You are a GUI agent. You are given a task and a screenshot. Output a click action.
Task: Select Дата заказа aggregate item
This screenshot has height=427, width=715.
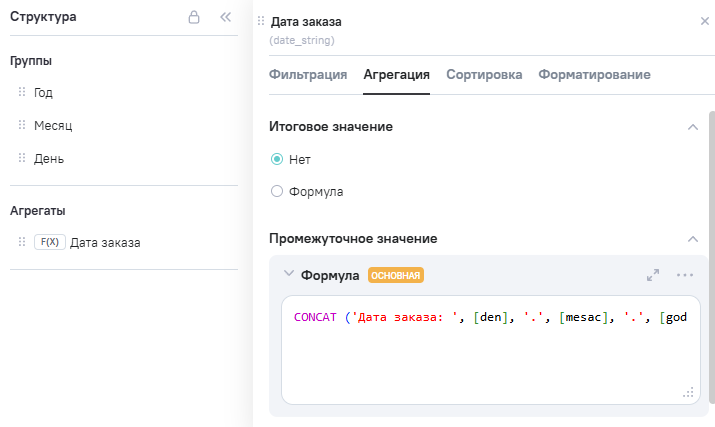pyautogui.click(x=105, y=242)
